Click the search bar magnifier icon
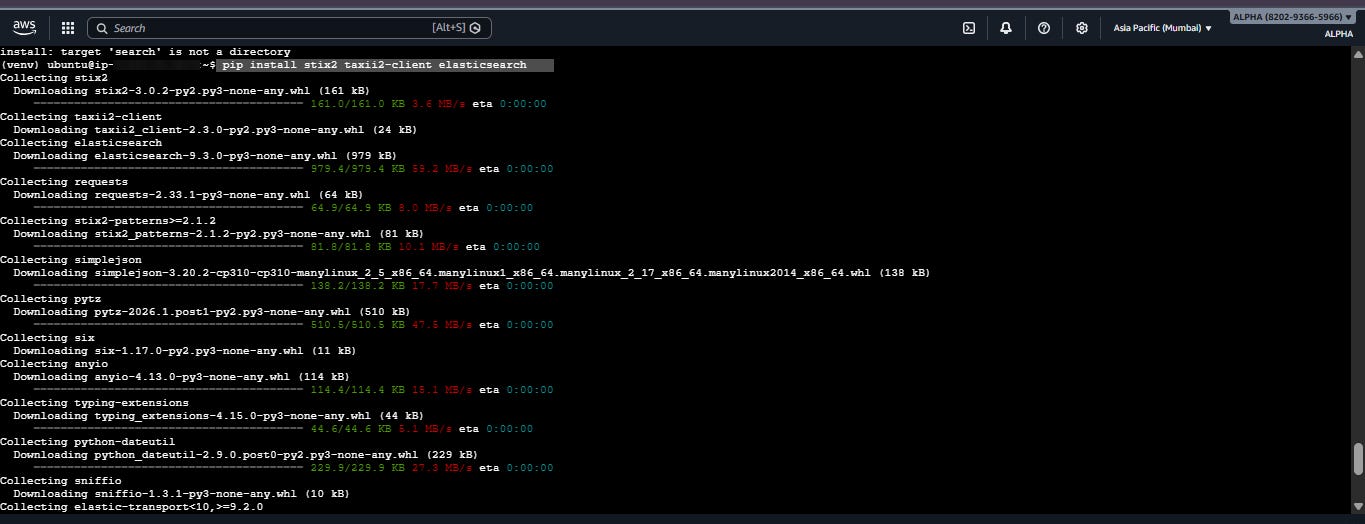This screenshot has width=1365, height=524. point(102,28)
